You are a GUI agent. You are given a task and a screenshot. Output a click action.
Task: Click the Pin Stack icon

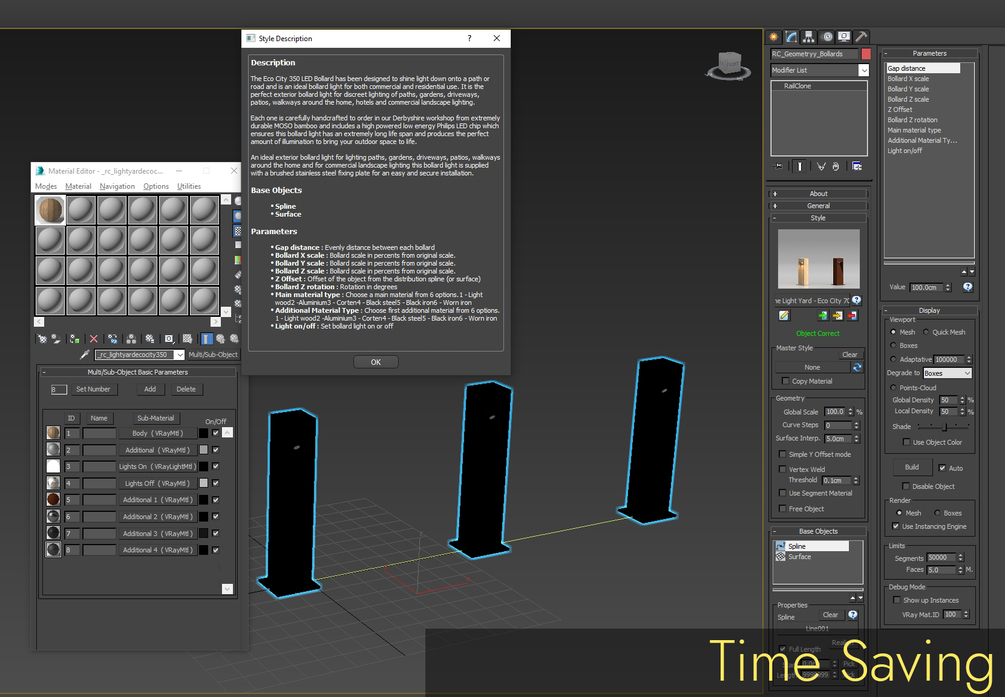[x=779, y=167]
